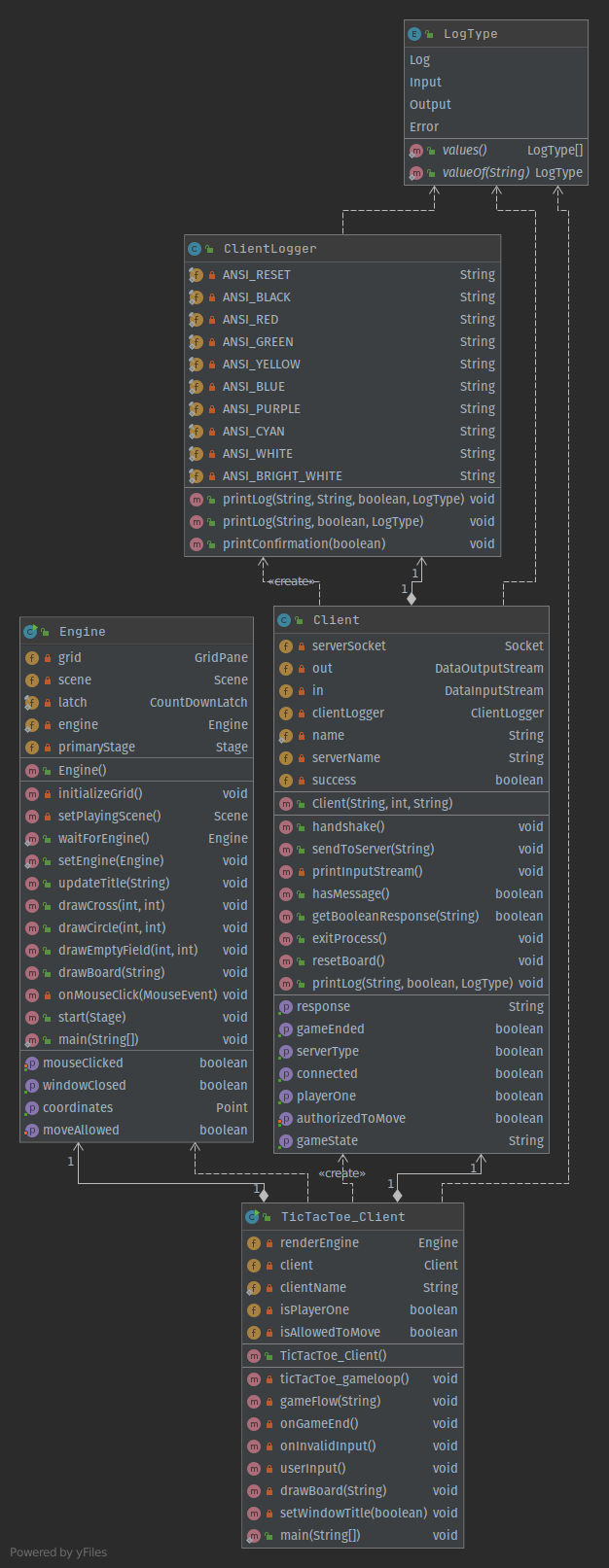The width and height of the screenshot is (609, 1568).
Task: Click the class icon next to TicTacToe_Client
Action: point(252,1217)
